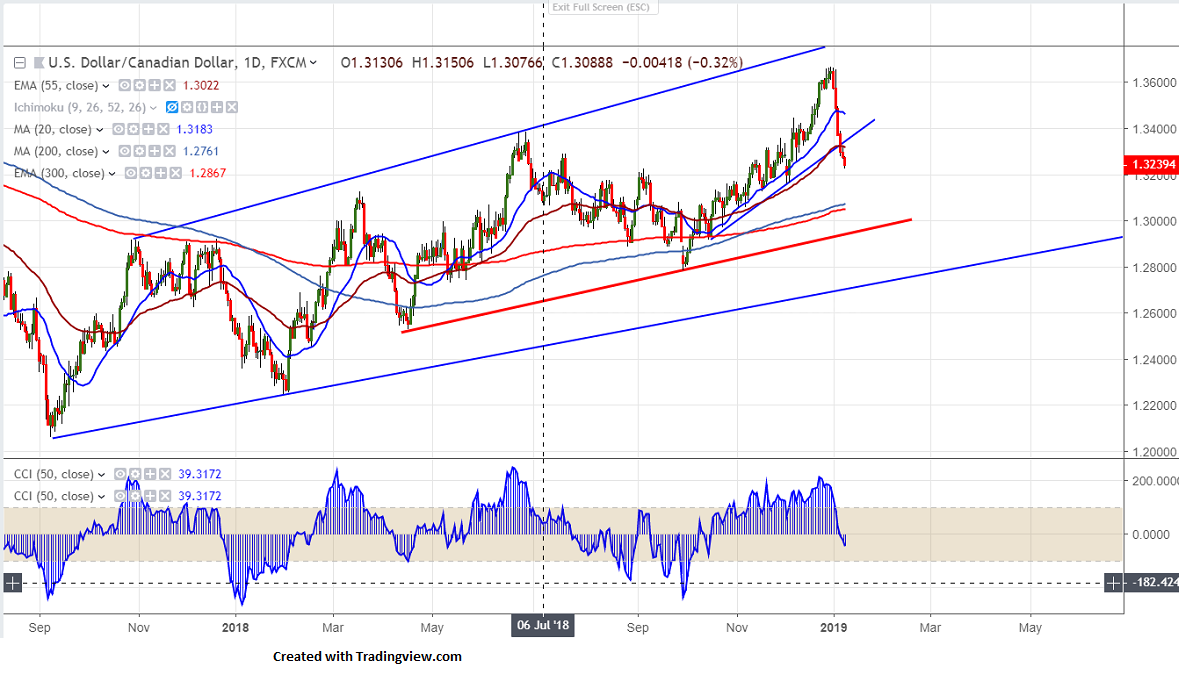This screenshot has width=1179, height=677.
Task: Click the change value −0.00418 (−0.32%)
Action: click(x=682, y=62)
